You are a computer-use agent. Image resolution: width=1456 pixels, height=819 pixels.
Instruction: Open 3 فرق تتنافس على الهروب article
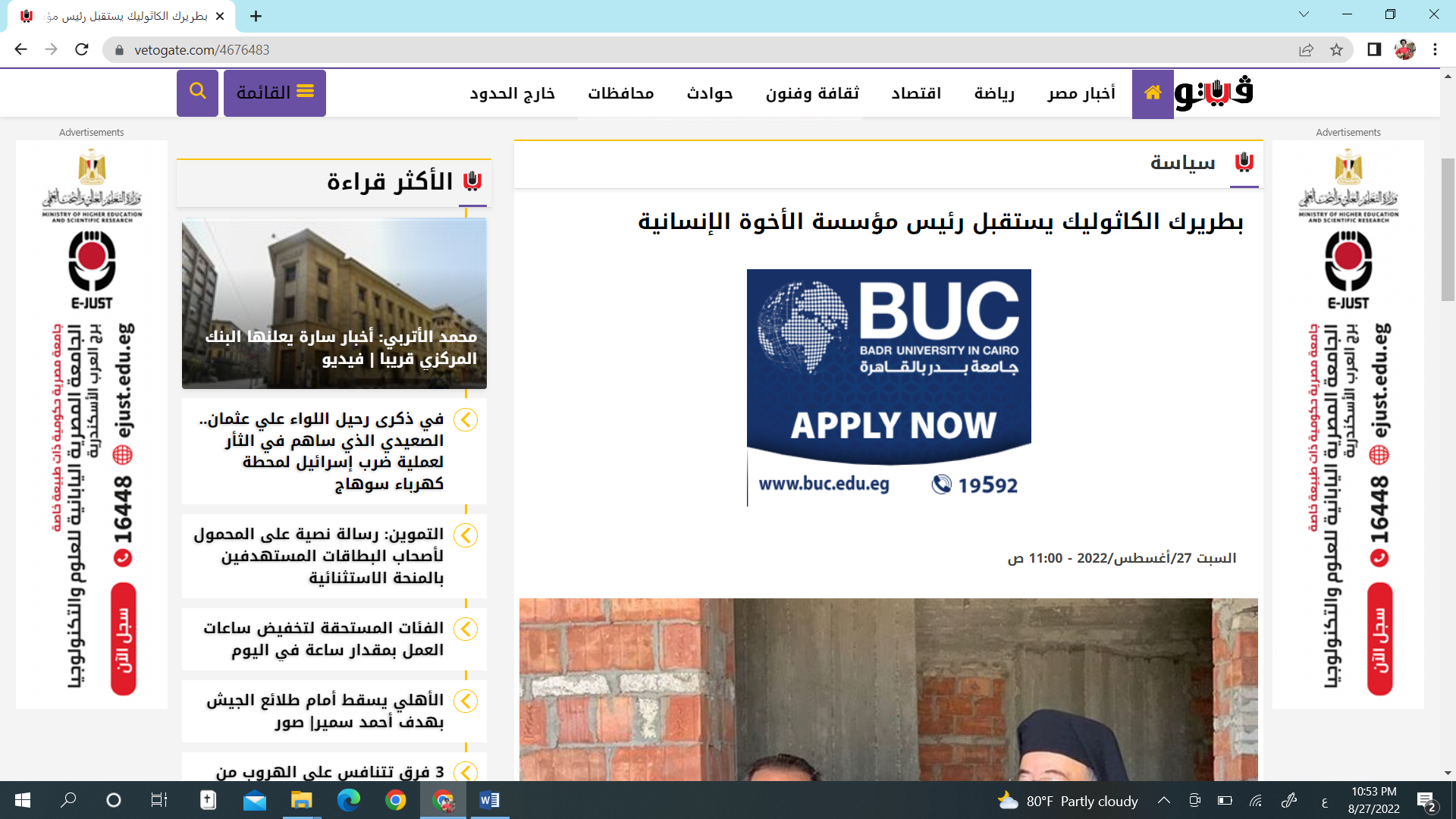[330, 771]
